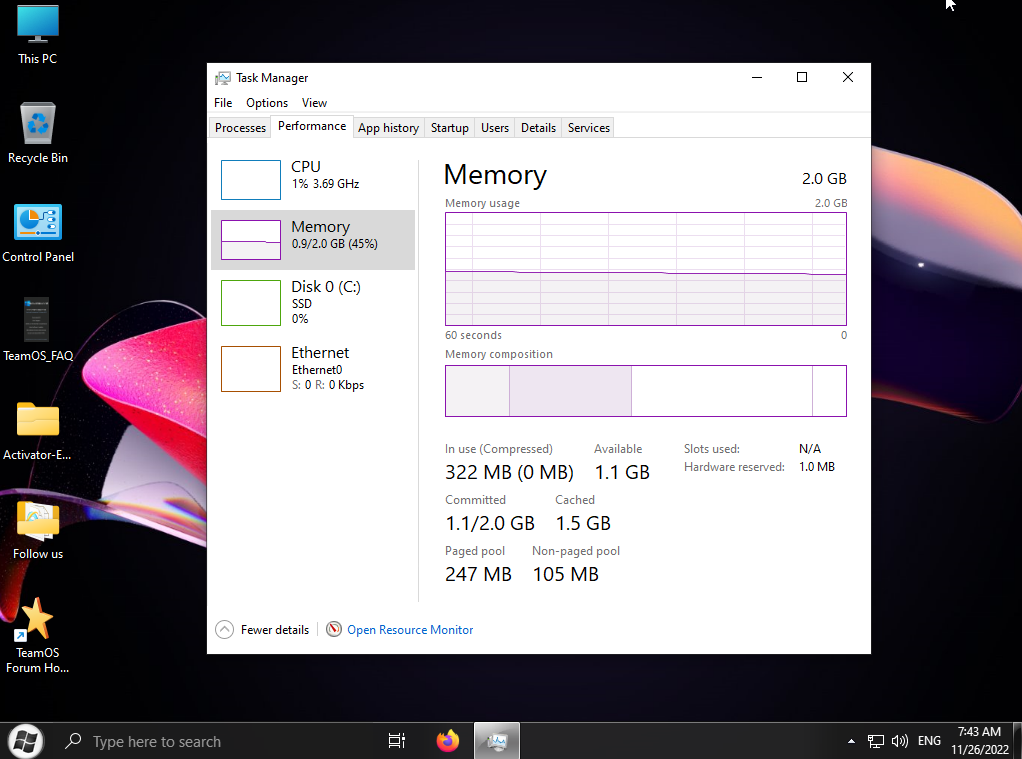Select the CPU performance item
The image size is (1022, 759).
(313, 179)
